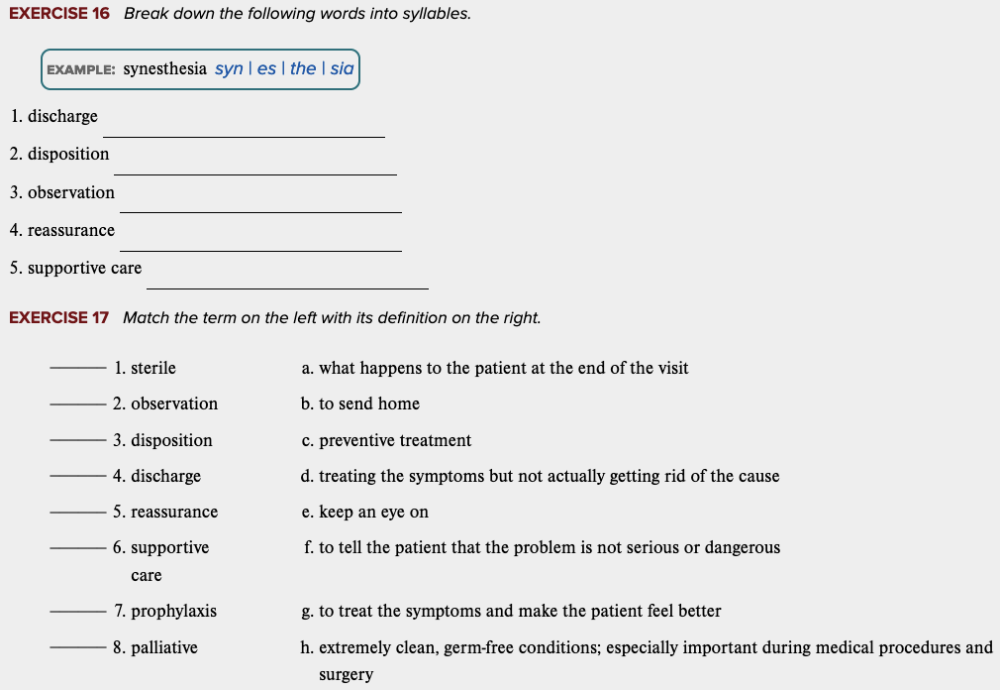
Task: Select definition e, keep an eye on
Action: 365,512
